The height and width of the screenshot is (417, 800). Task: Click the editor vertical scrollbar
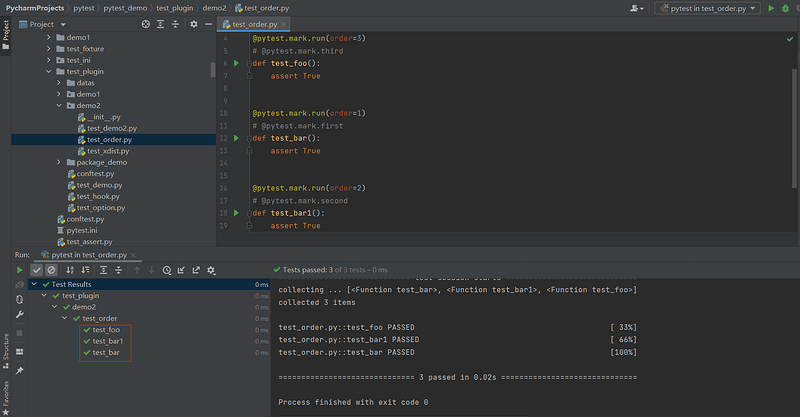coord(794,128)
